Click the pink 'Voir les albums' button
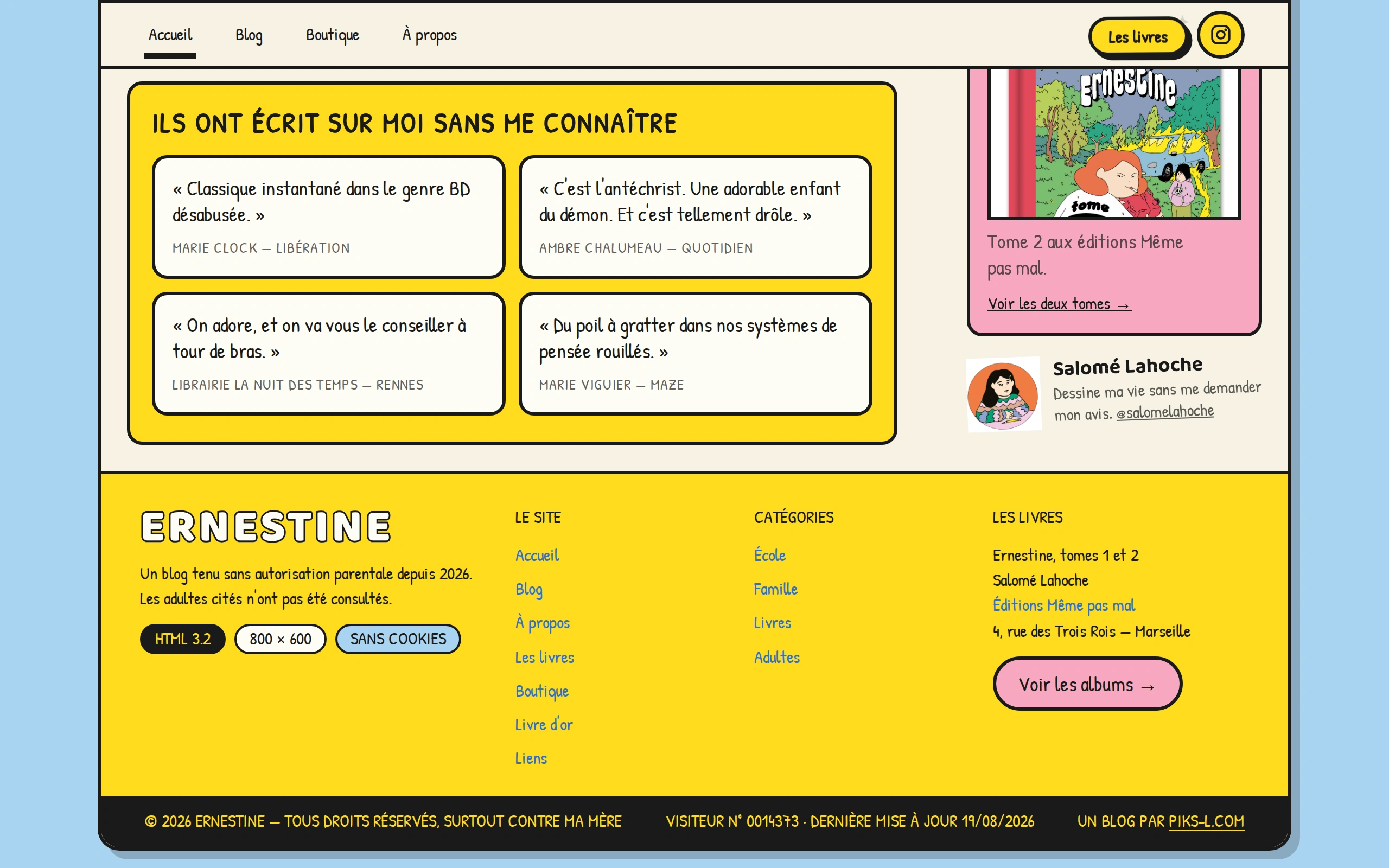The width and height of the screenshot is (1389, 868). coord(1087,684)
